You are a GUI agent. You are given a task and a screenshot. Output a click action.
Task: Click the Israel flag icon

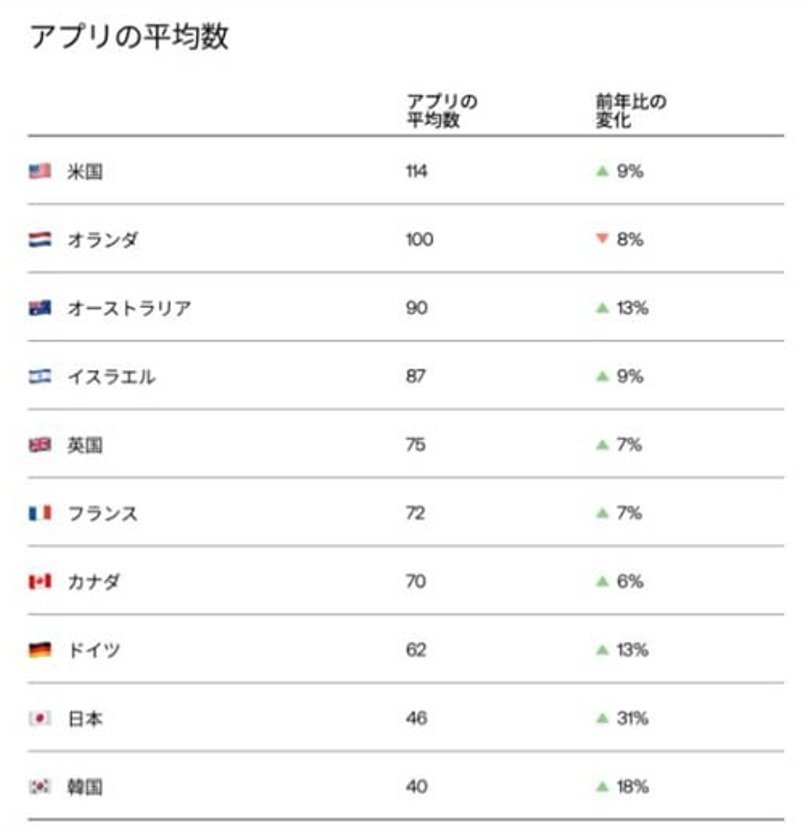[x=40, y=376]
